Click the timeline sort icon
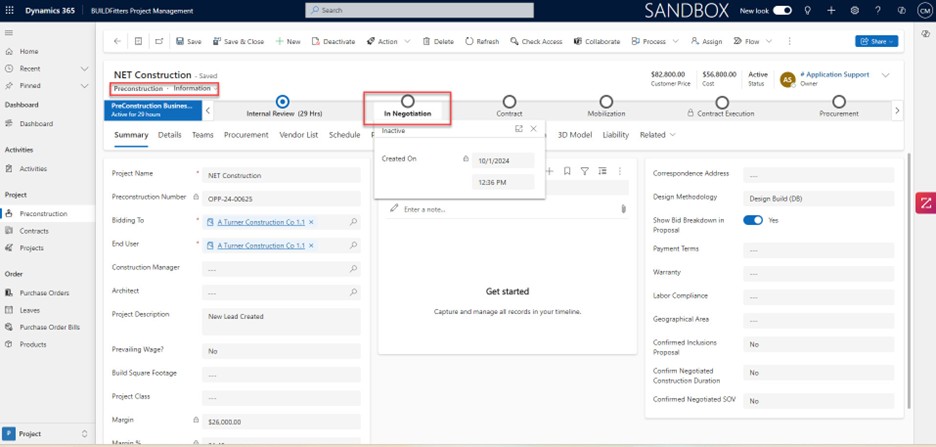 [602, 171]
